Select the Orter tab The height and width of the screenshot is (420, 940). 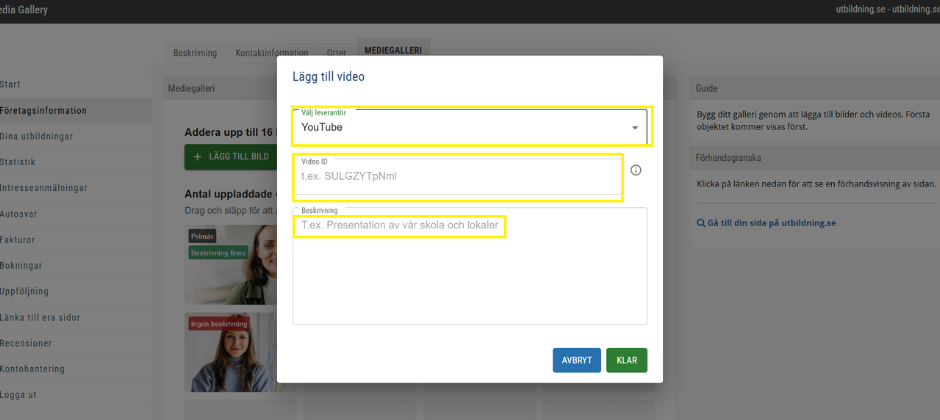pos(336,53)
